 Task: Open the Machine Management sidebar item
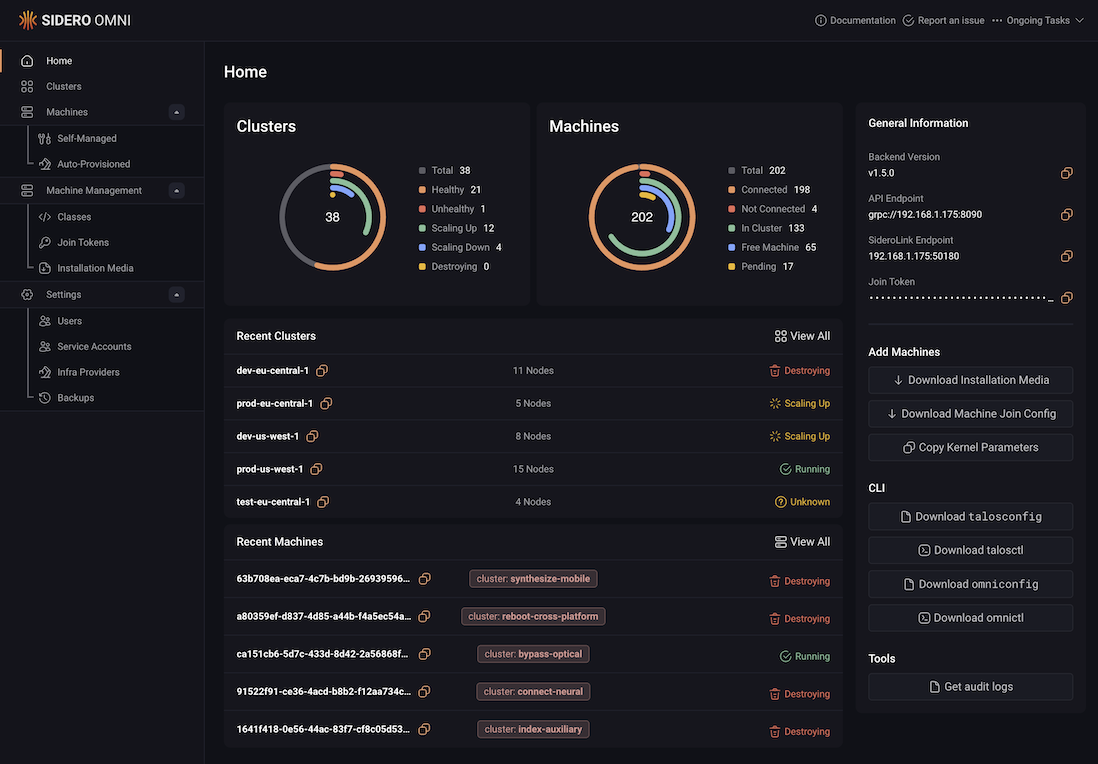94,190
